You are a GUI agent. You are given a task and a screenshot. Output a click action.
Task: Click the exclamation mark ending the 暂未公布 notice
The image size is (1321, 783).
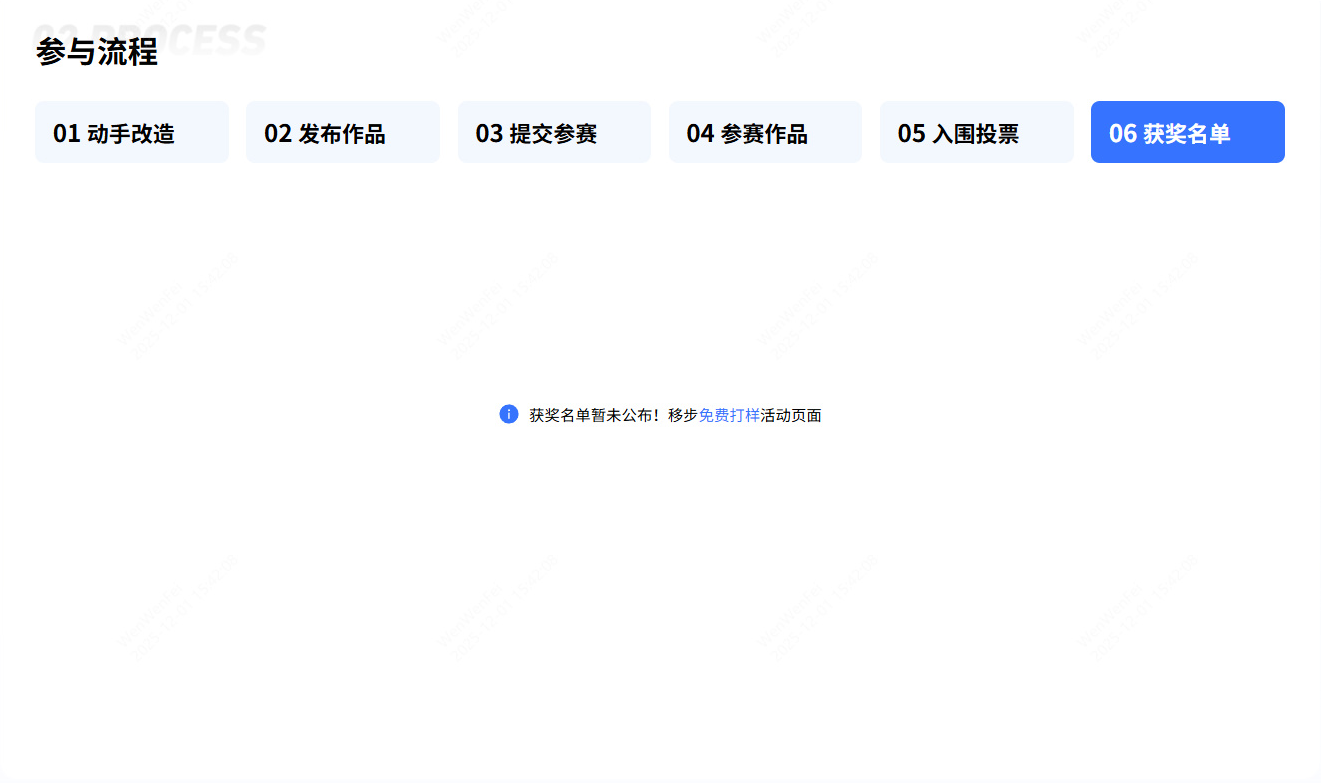657,415
